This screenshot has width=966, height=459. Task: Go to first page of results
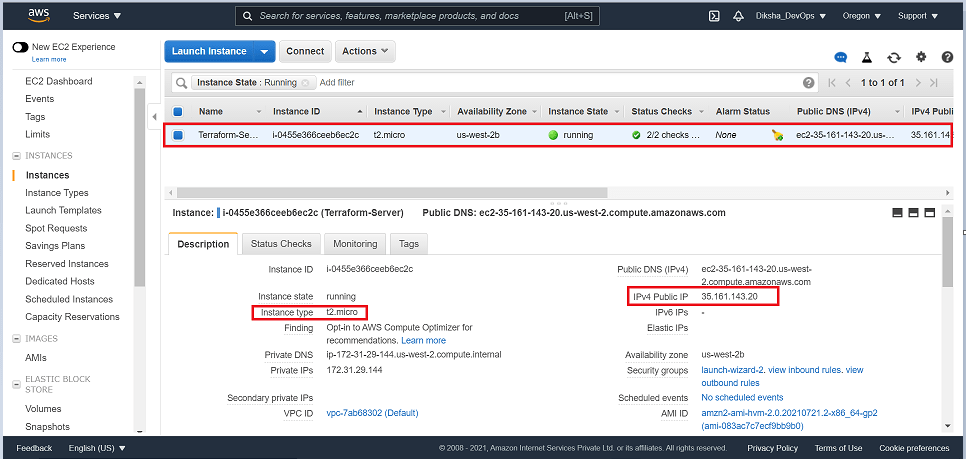click(832, 83)
